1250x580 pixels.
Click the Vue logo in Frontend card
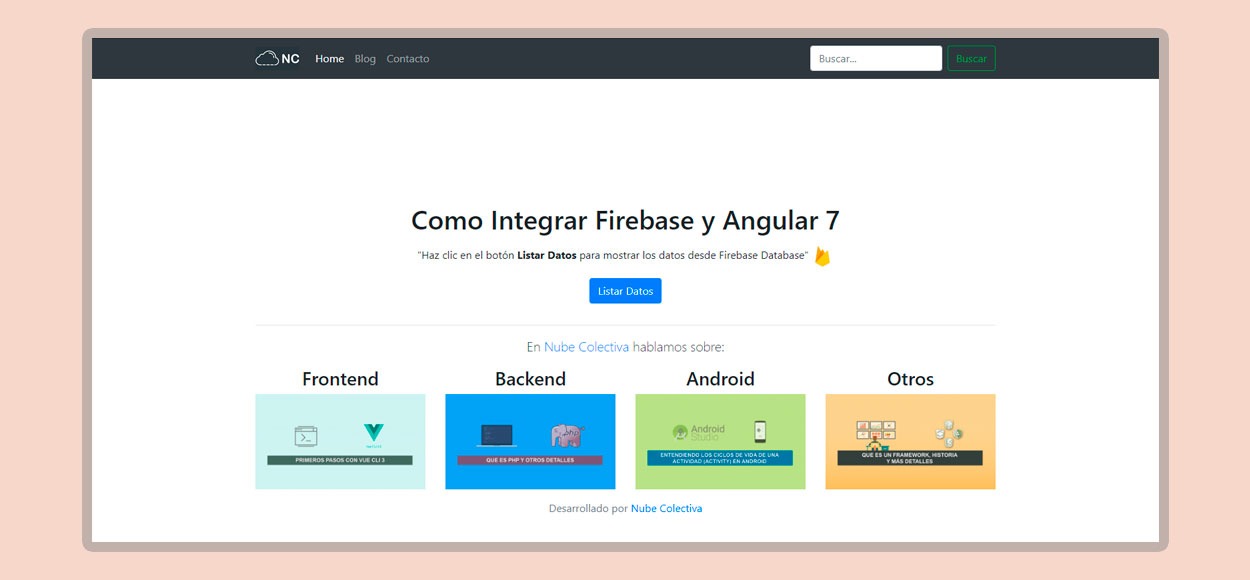pos(373,434)
